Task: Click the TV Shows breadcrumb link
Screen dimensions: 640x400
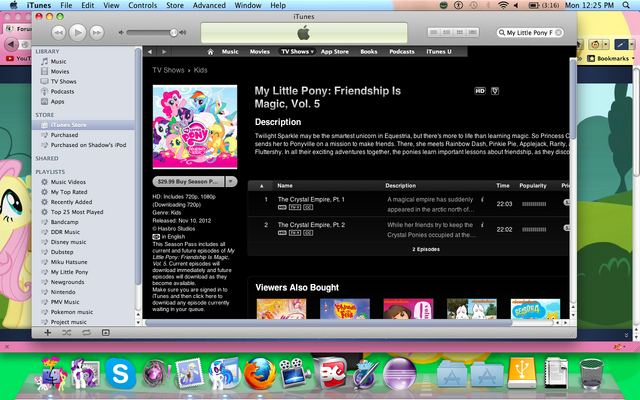Action: pos(168,70)
